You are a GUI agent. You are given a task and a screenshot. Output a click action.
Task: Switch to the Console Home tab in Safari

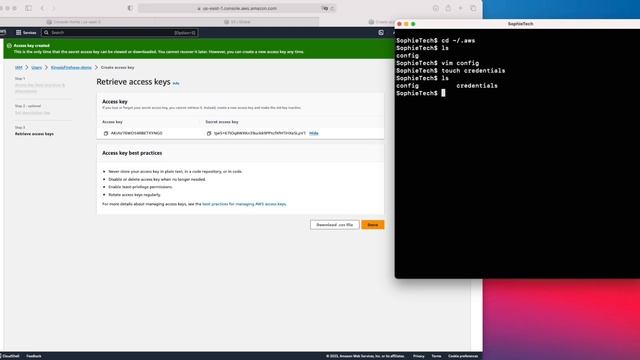pos(73,22)
